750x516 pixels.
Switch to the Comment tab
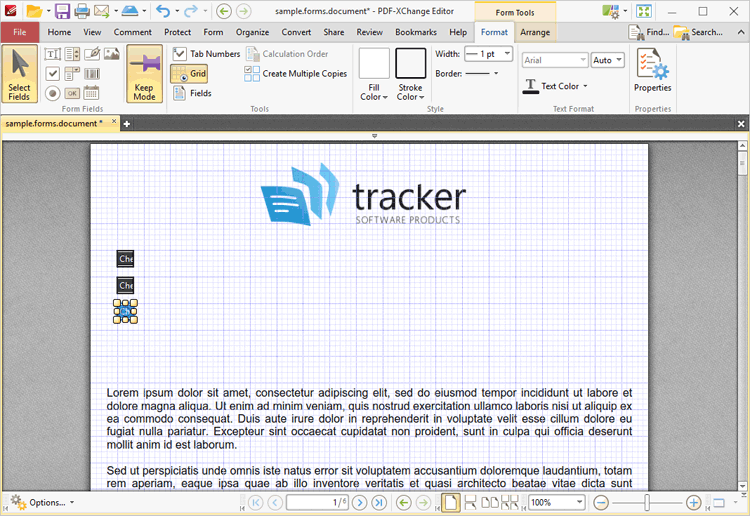(132, 32)
